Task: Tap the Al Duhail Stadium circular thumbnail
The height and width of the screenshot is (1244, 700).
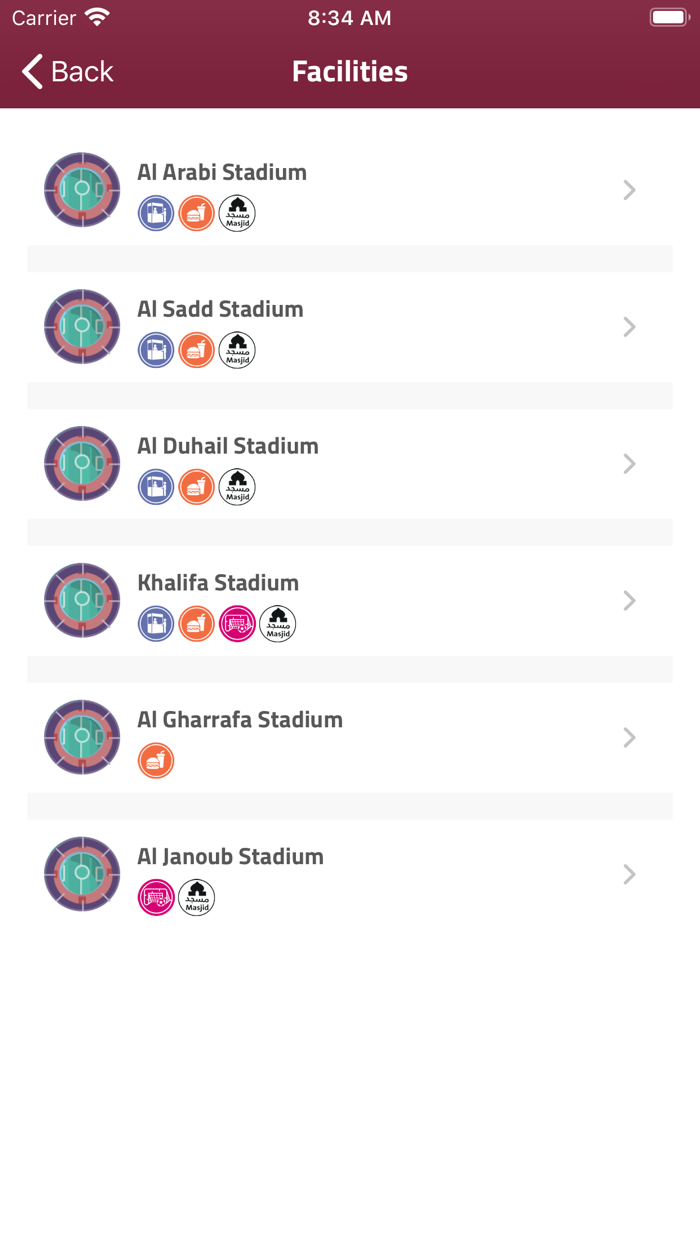Action: (81, 463)
